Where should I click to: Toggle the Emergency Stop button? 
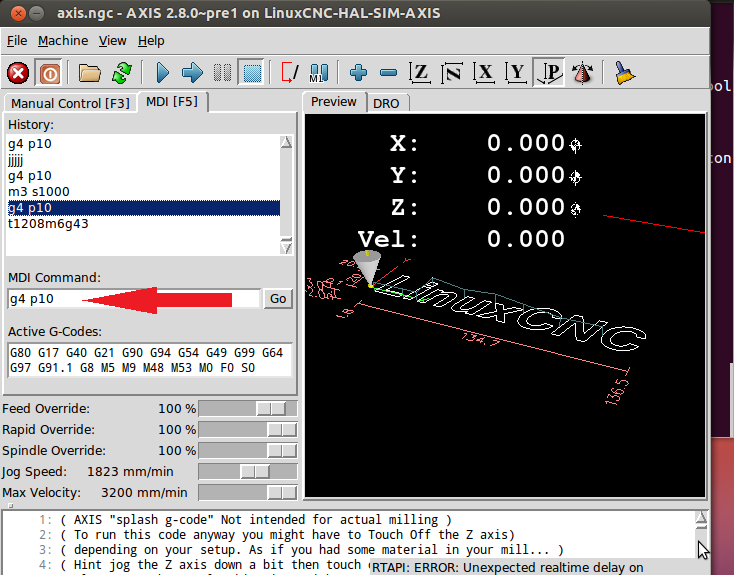tap(18, 73)
